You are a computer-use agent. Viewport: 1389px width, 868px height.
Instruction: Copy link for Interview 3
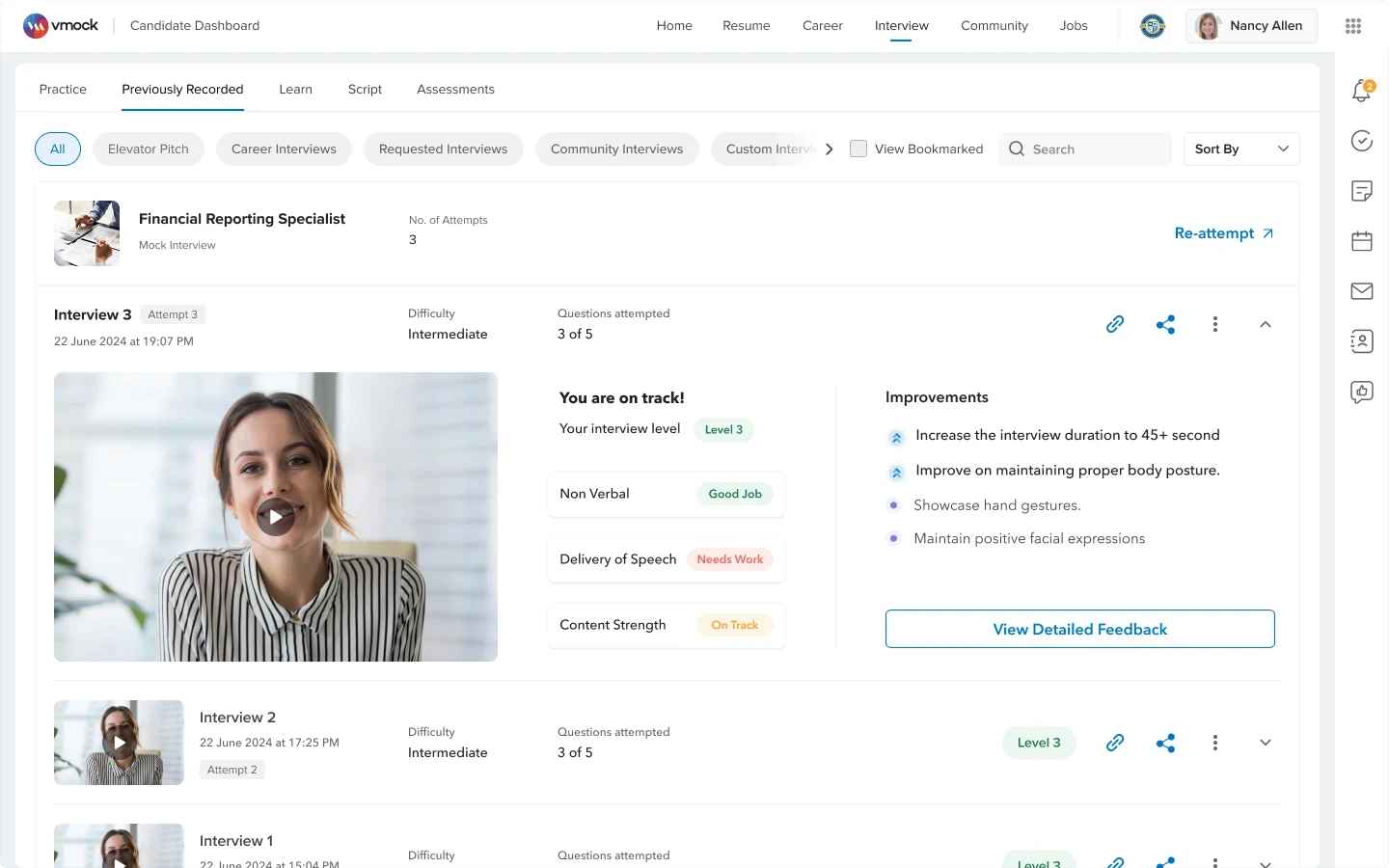1115,324
